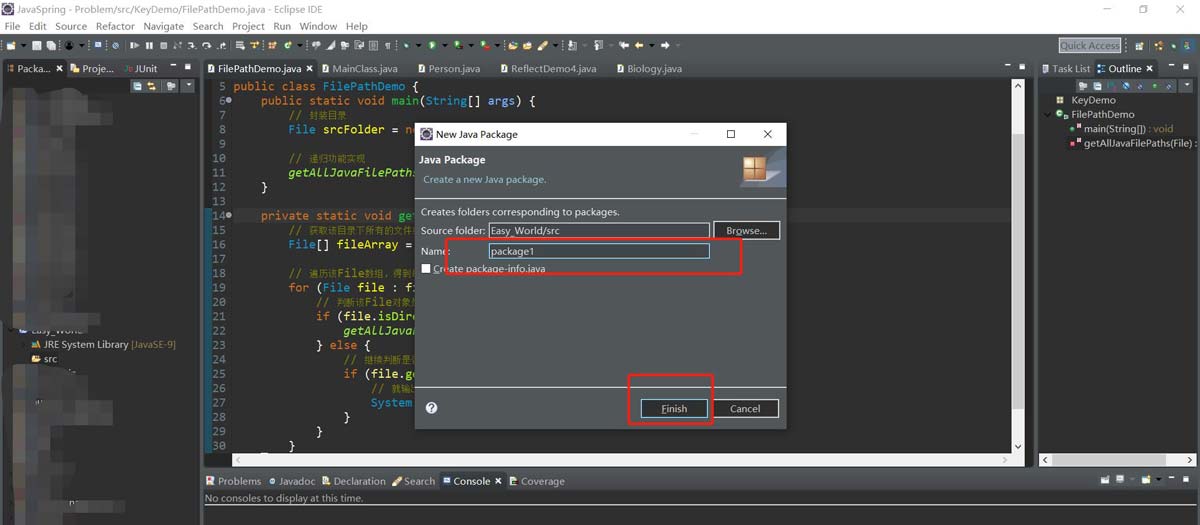Toggle Hide Local Types in Outline toolbar
1200x525 pixels.
click(1169, 86)
